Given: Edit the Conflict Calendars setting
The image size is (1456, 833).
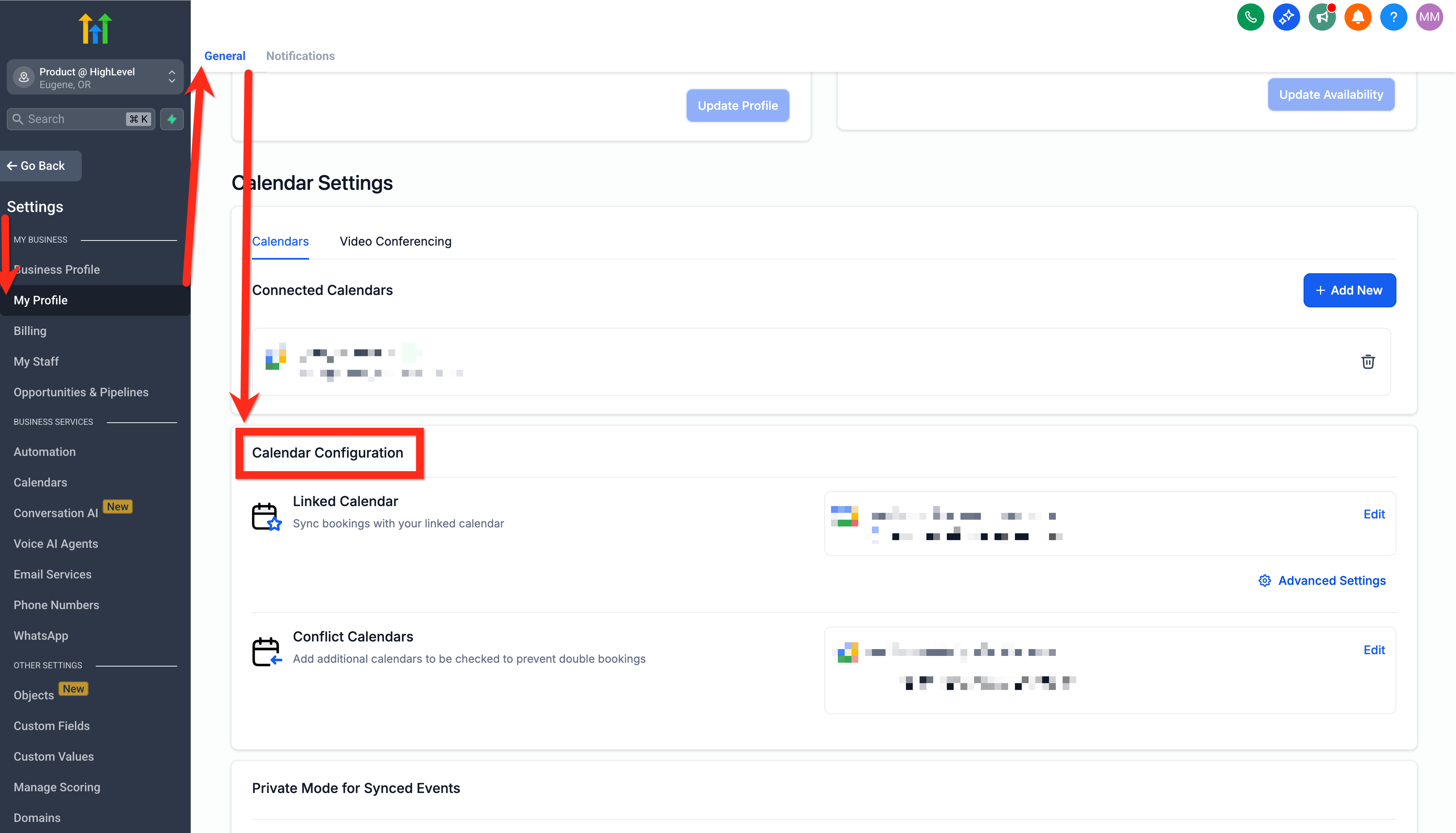Looking at the screenshot, I should pos(1373,650).
